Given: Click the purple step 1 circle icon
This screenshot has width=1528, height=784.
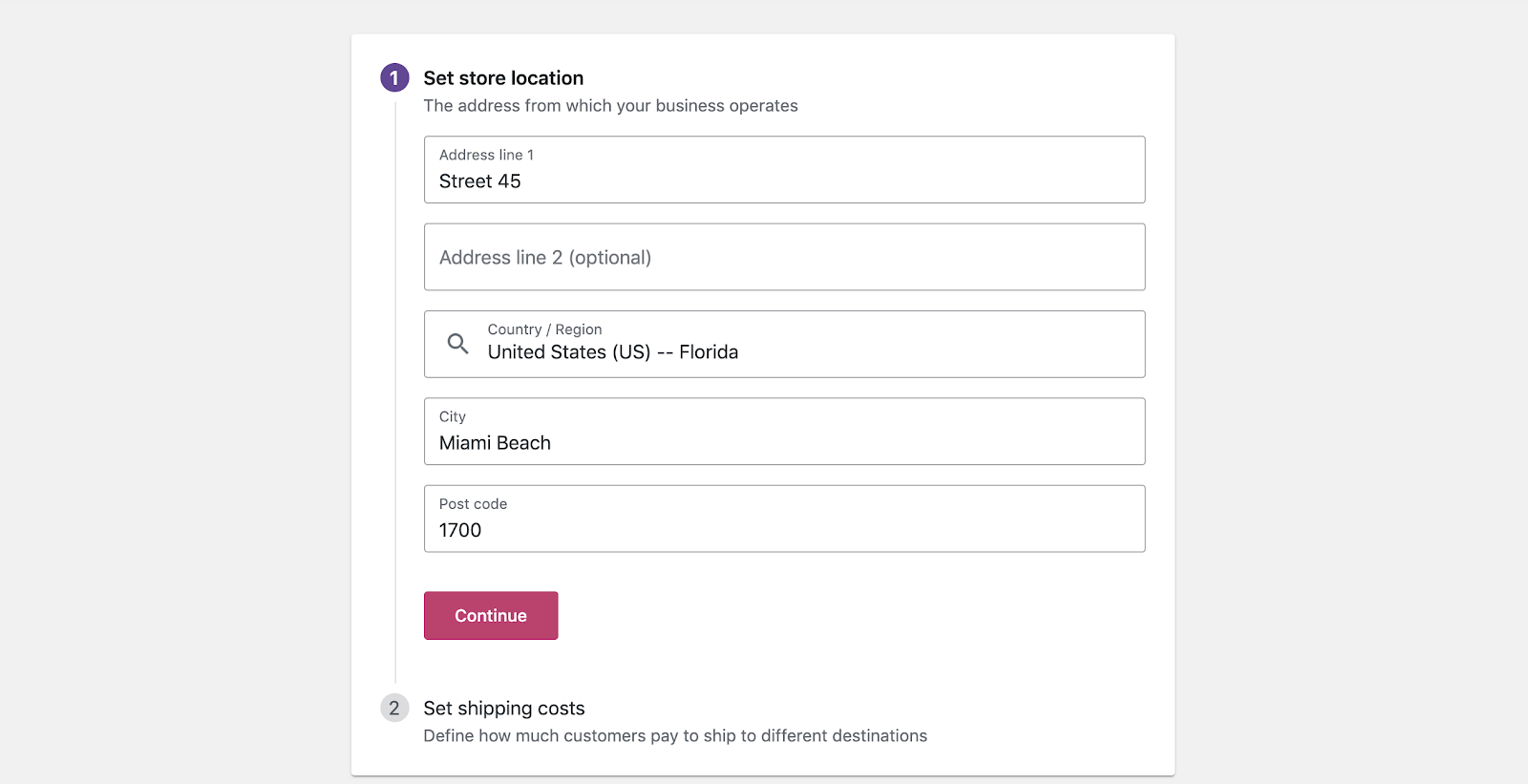Looking at the screenshot, I should click(x=394, y=78).
